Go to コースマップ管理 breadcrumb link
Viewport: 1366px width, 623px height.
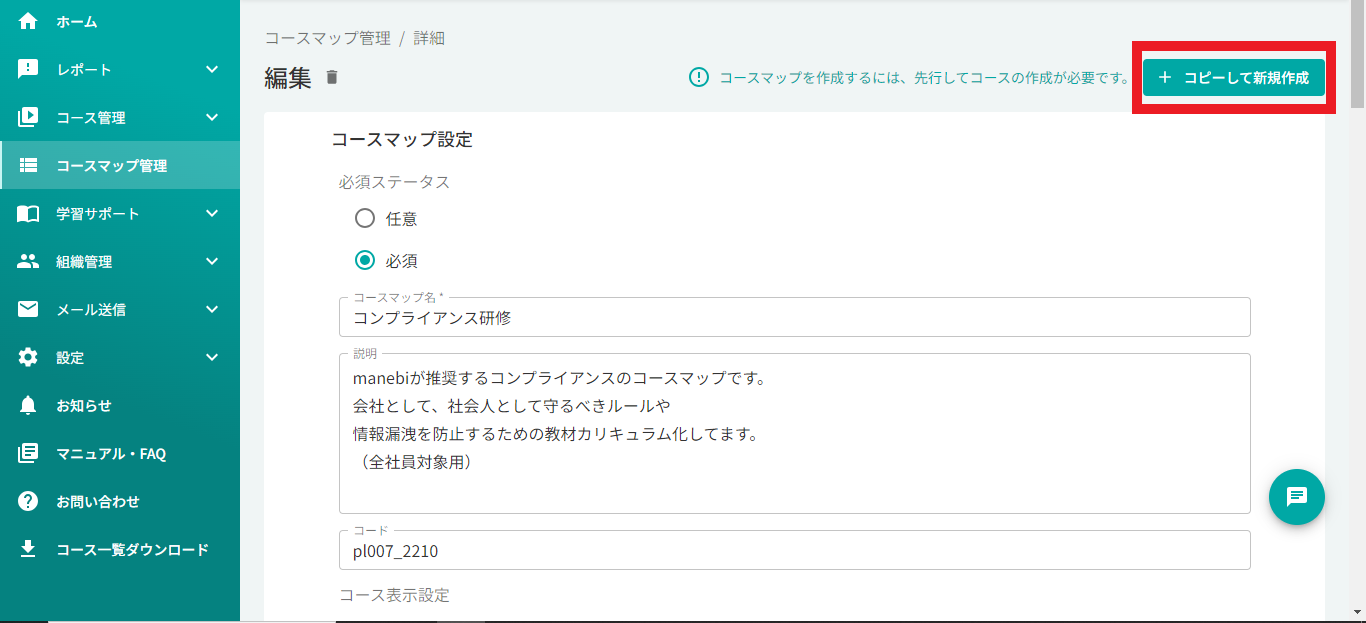tap(327, 38)
